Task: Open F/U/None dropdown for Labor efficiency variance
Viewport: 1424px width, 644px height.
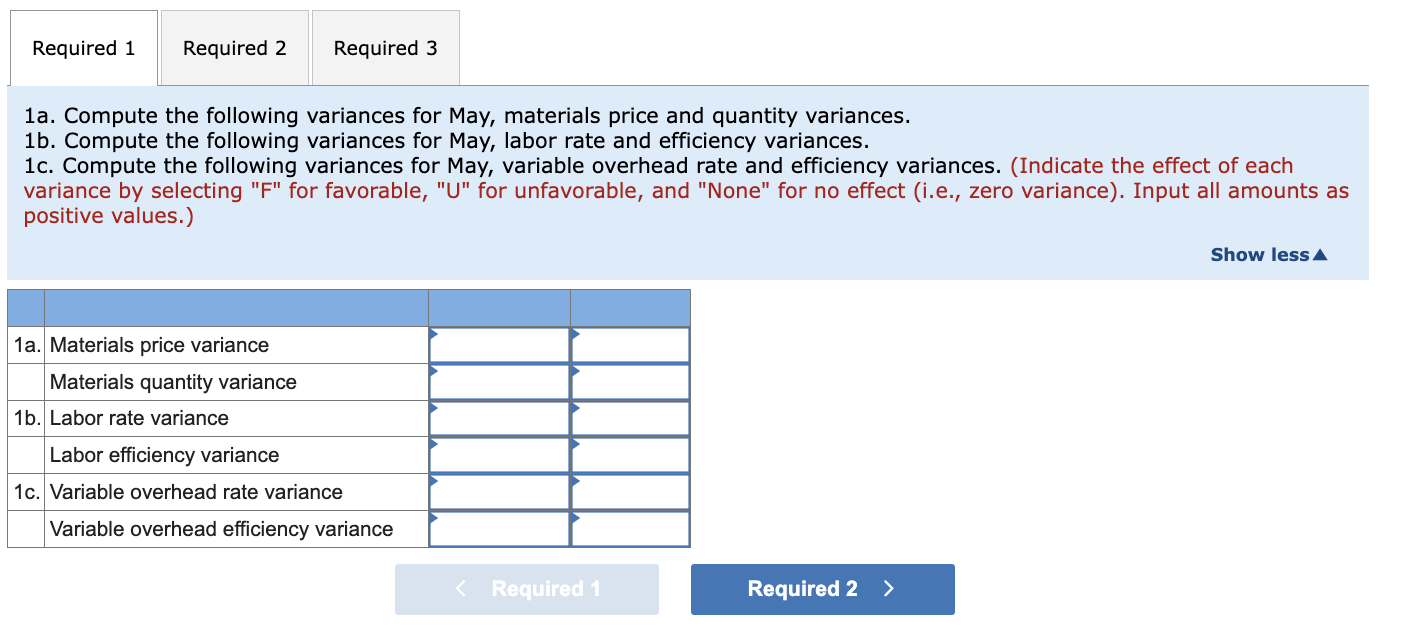Action: (629, 455)
